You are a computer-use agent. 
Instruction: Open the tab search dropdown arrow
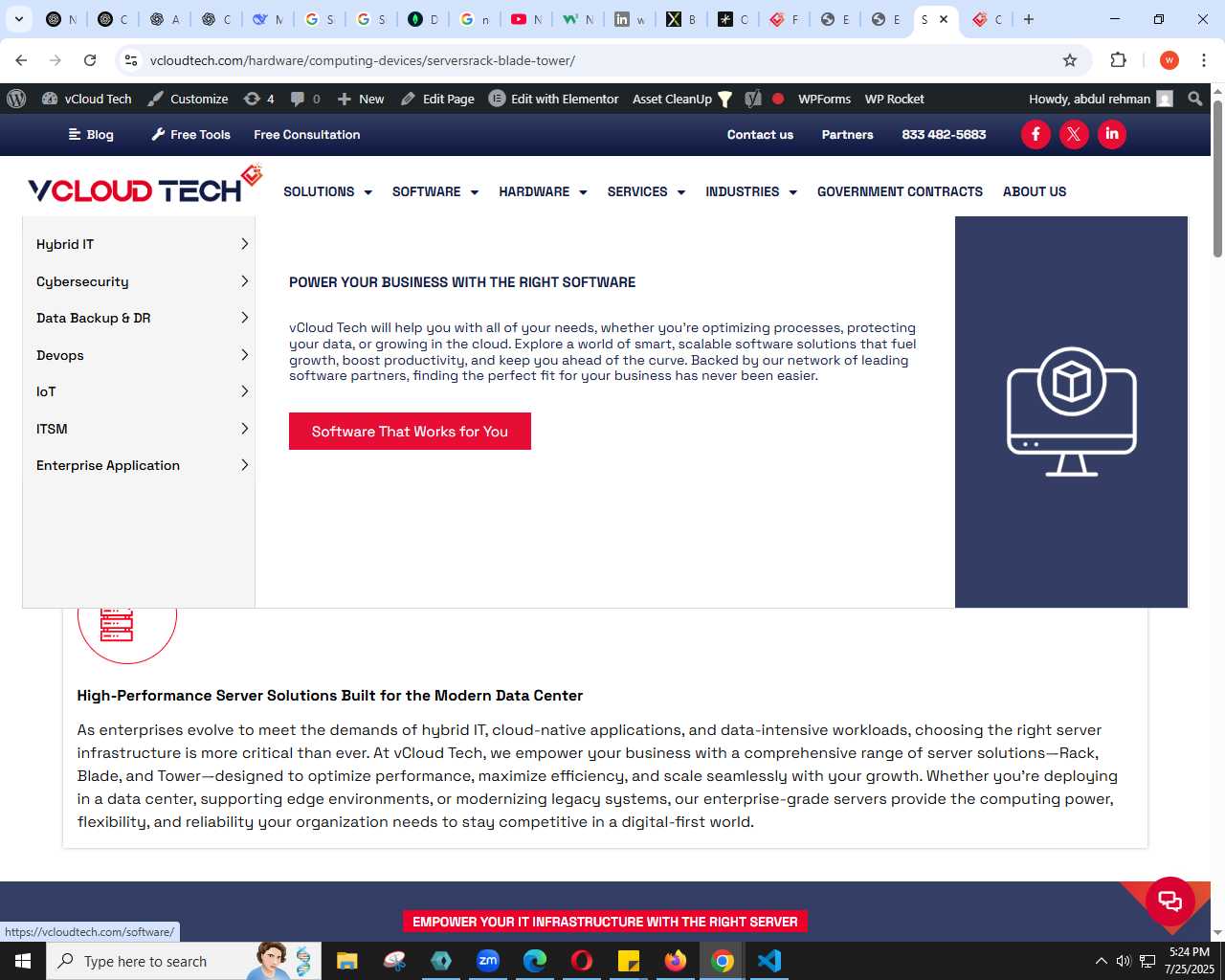tap(18, 19)
